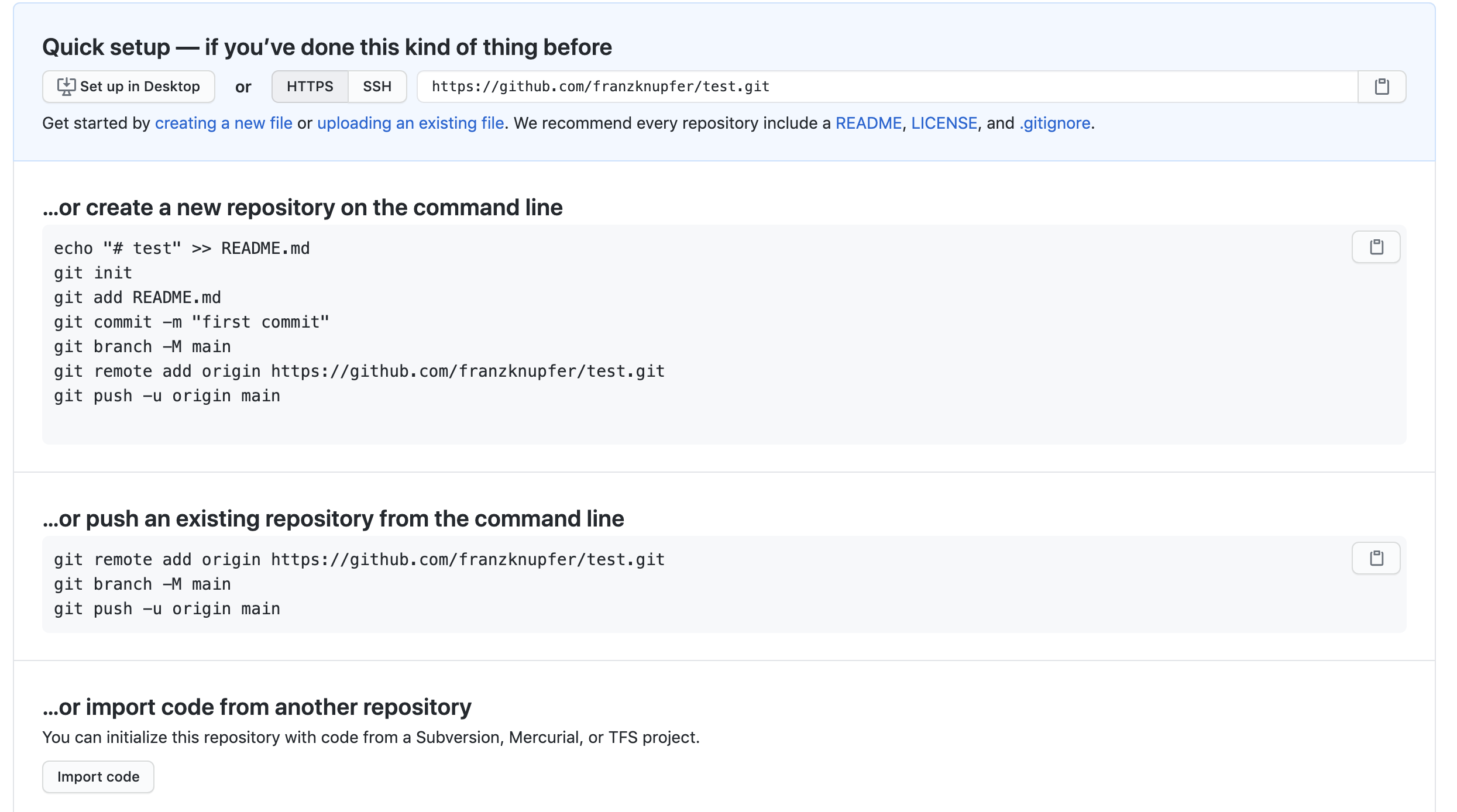Click the creating a new file link
Viewport: 1457px width, 812px height.
point(223,123)
